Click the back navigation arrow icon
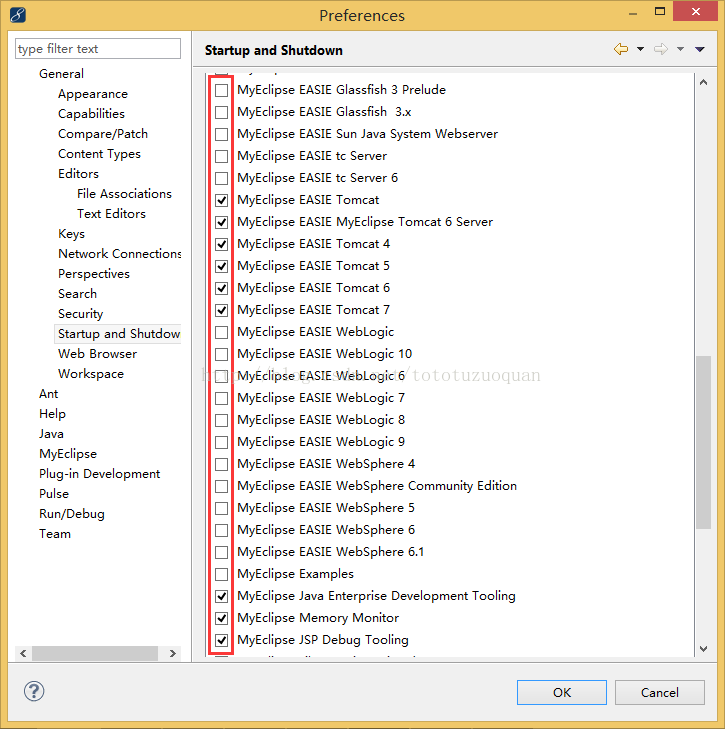725x729 pixels. coord(621,49)
